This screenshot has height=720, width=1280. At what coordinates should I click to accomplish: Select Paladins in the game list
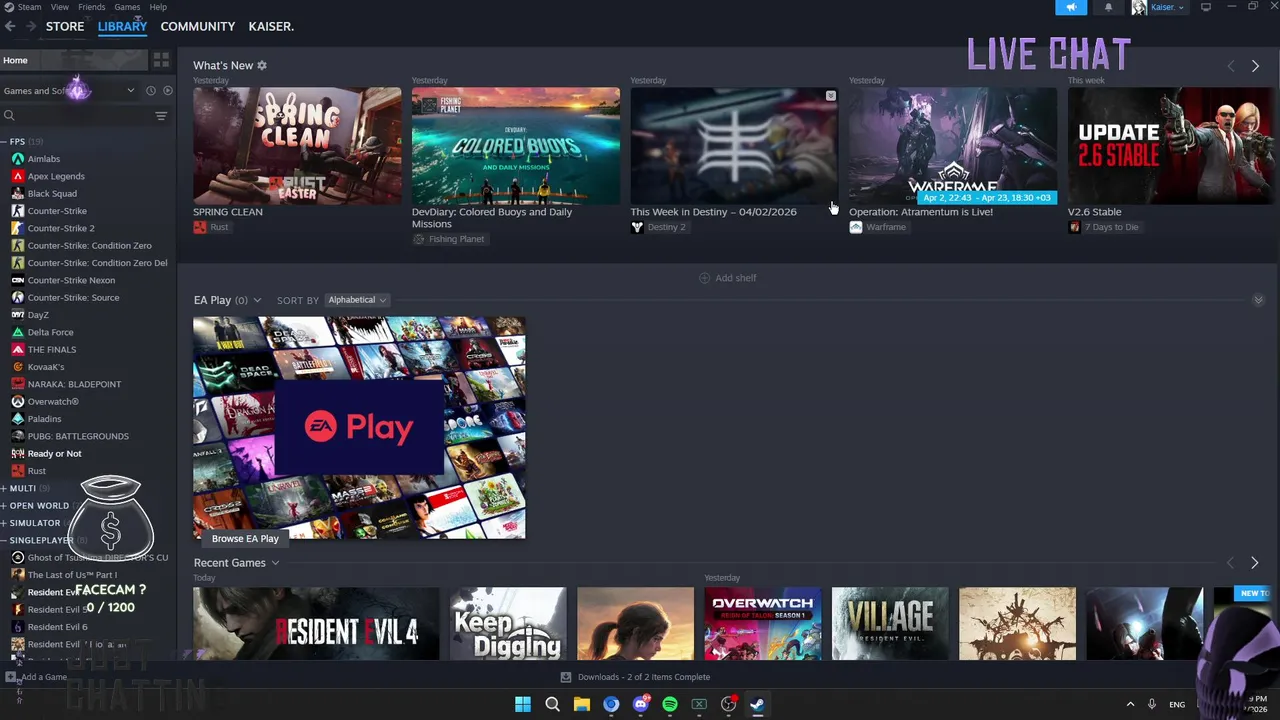44,419
